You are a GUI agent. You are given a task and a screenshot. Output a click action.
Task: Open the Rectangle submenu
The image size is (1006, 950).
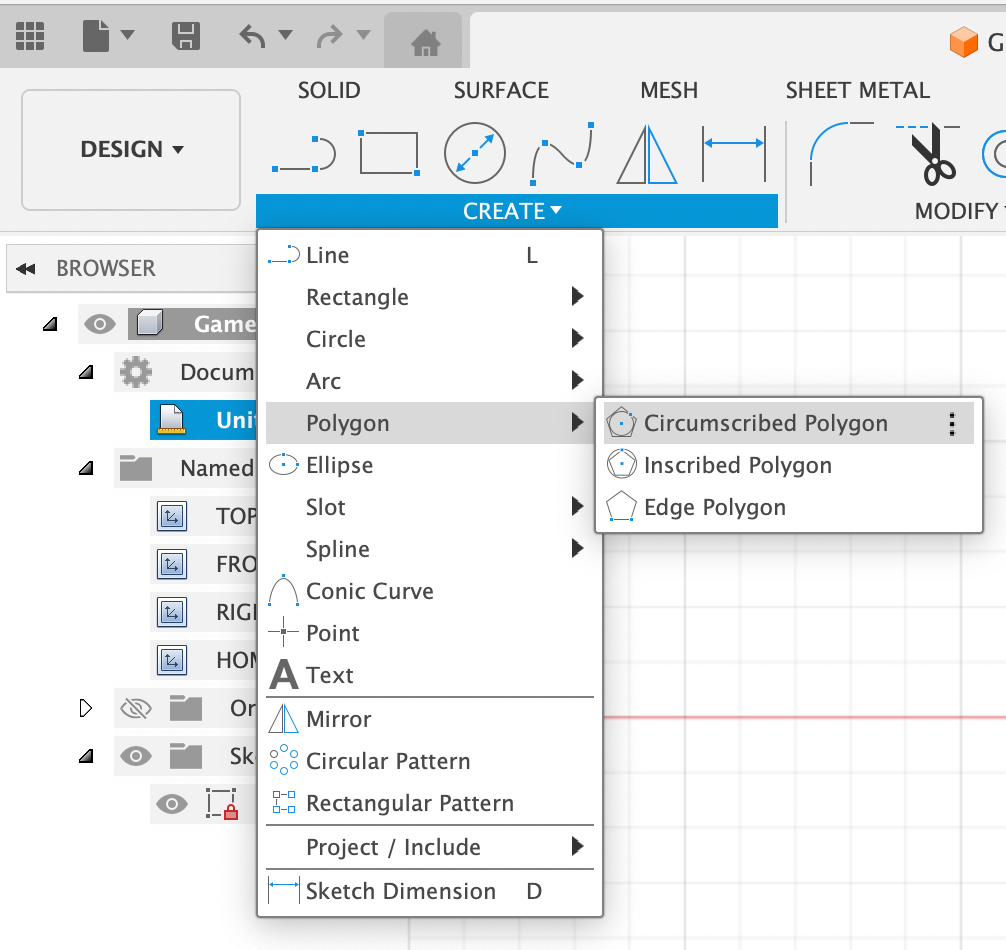pyautogui.click(x=430, y=297)
